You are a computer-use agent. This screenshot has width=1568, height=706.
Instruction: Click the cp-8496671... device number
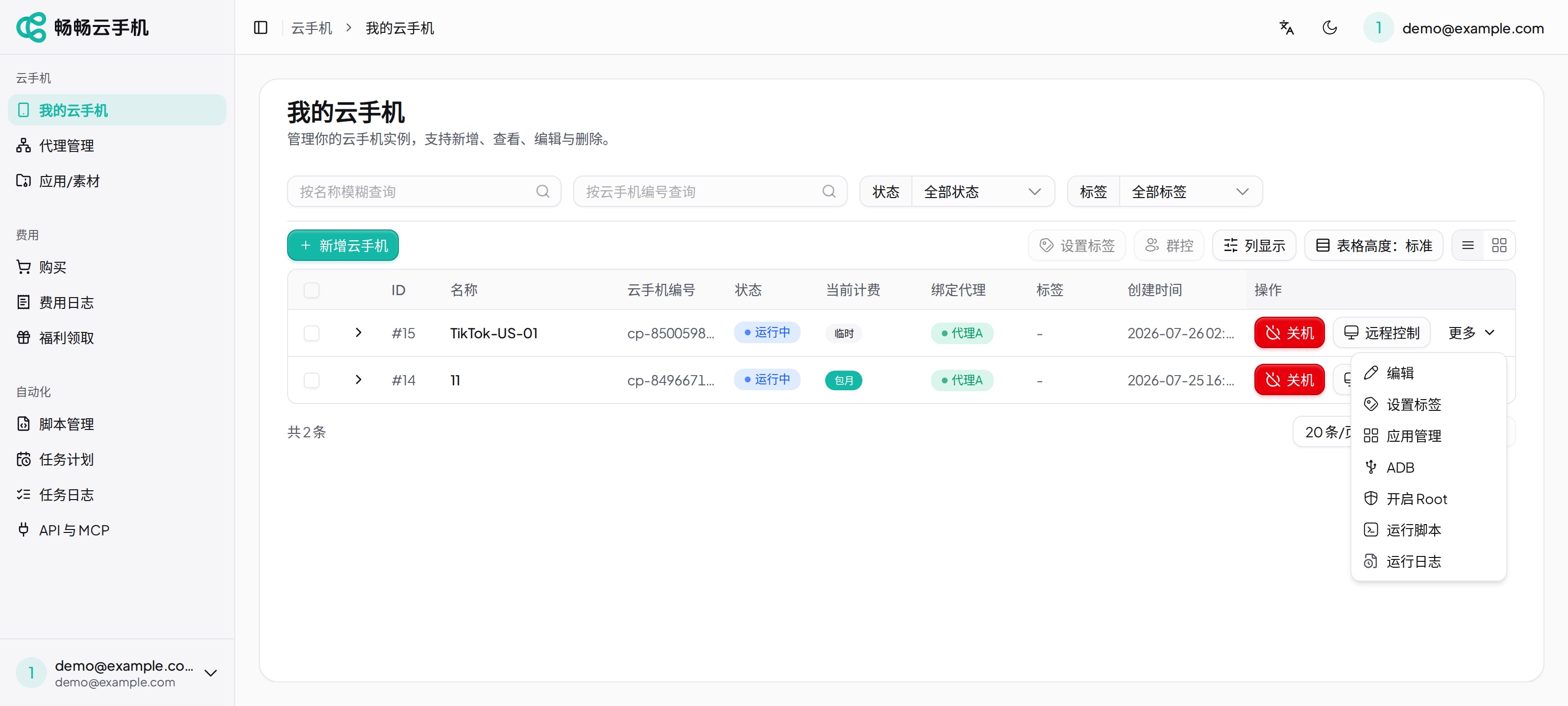[671, 380]
